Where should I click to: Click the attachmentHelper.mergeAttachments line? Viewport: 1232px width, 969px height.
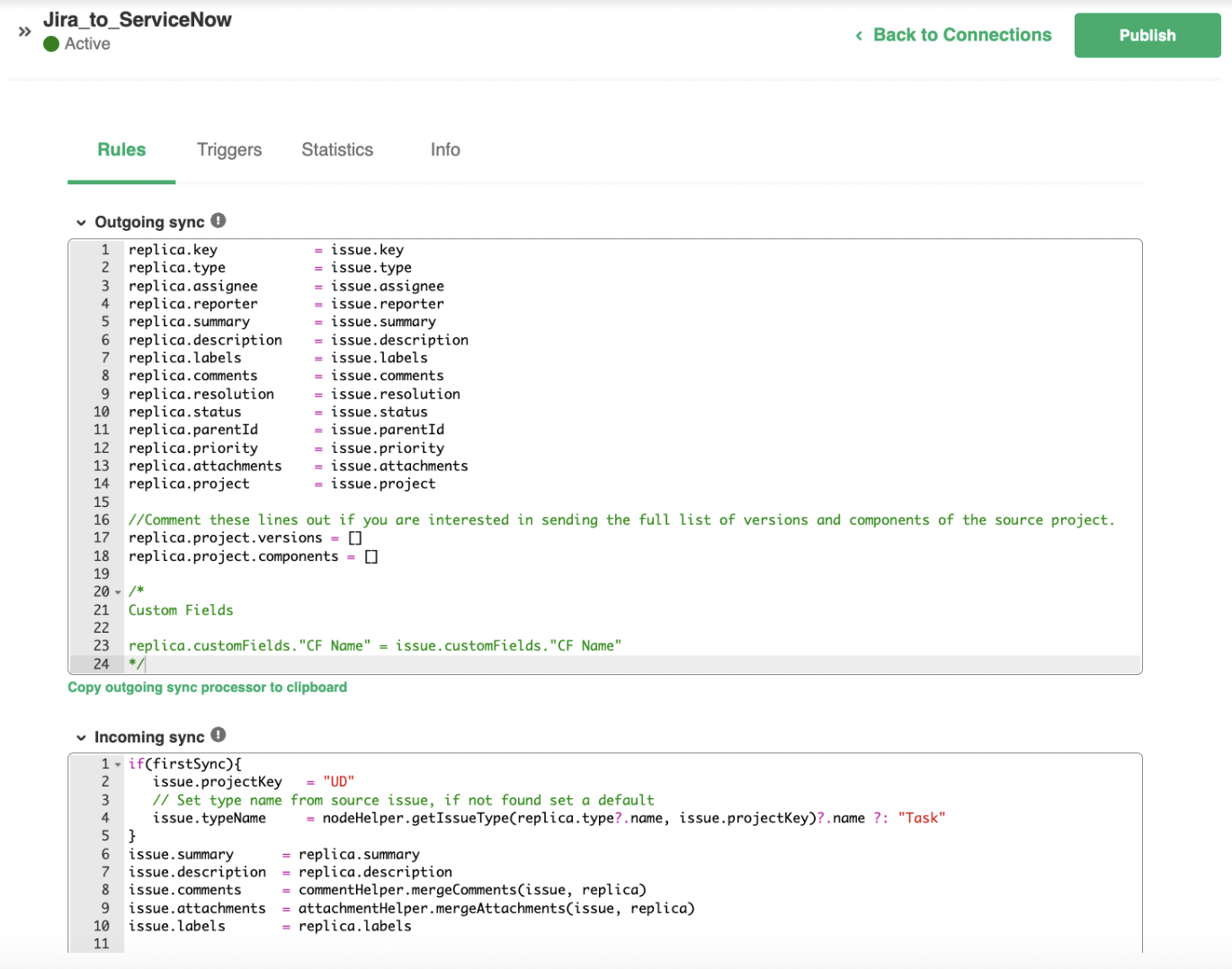[412, 908]
